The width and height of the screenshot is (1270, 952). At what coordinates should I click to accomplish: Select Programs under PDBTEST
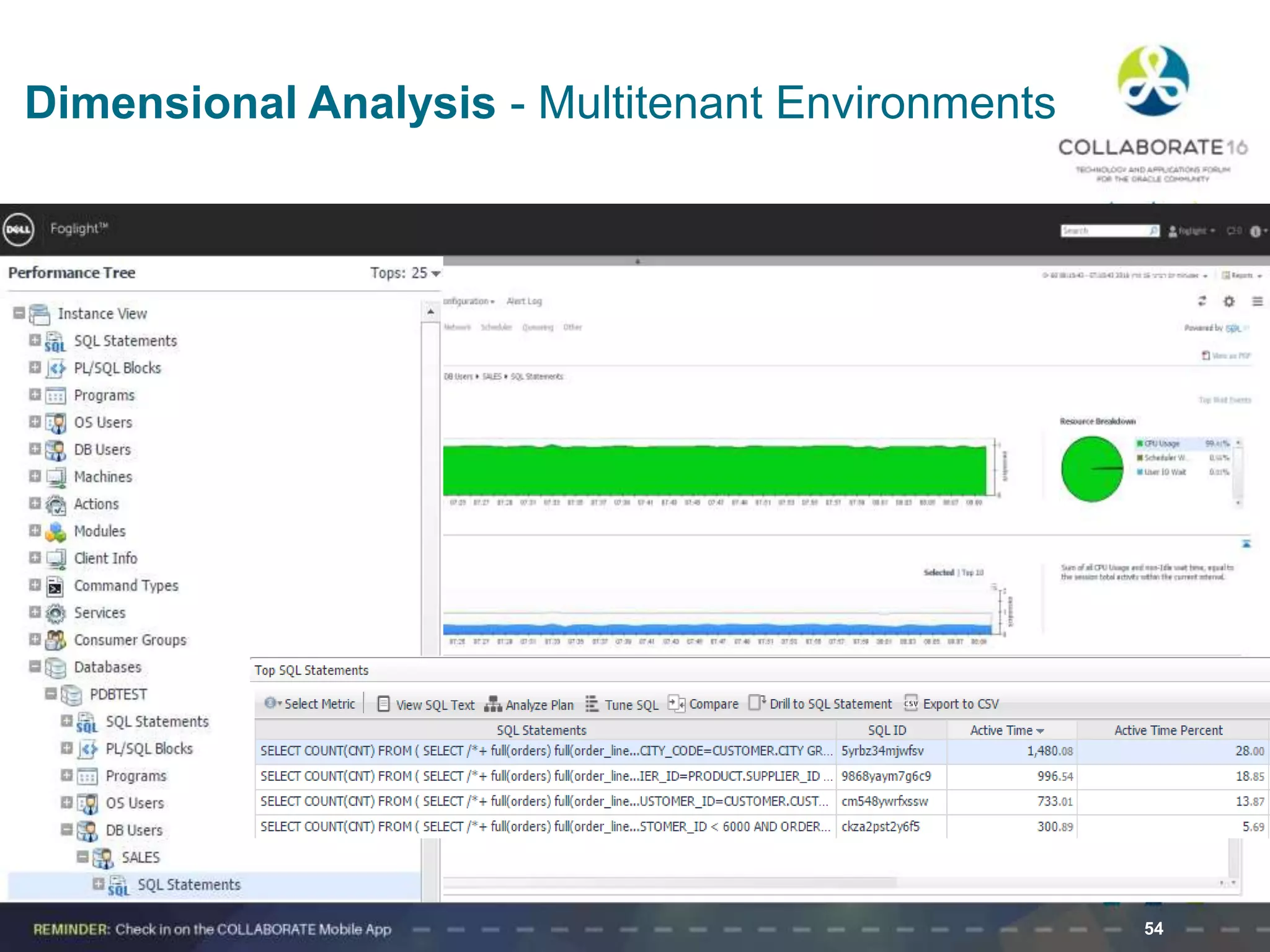point(136,777)
